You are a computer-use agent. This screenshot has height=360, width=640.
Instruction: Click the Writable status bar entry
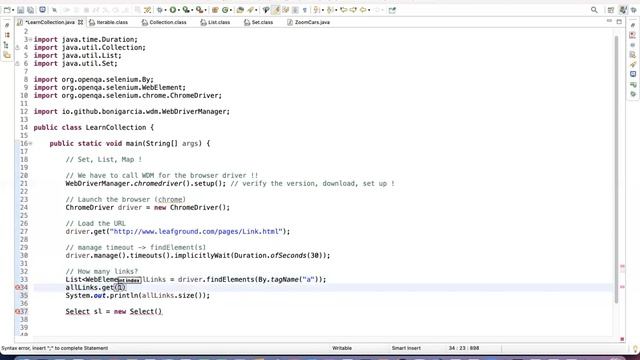[342, 348]
